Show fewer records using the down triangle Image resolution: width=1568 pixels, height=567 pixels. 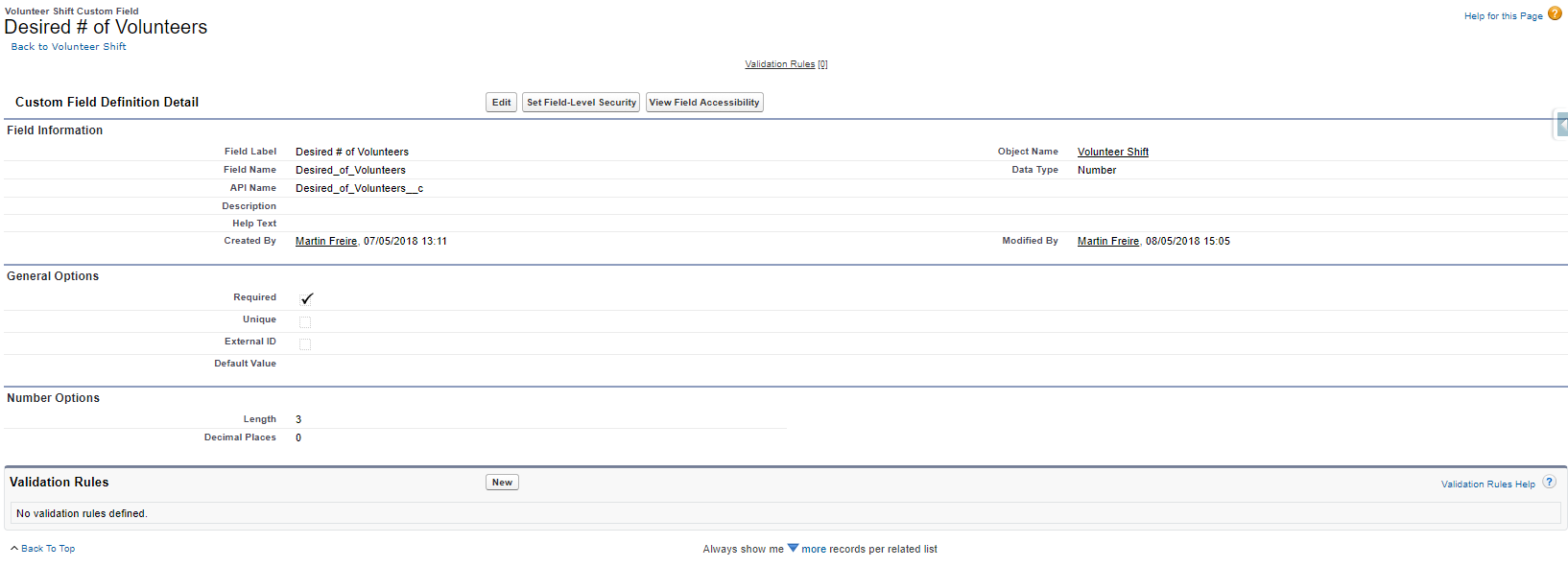tap(793, 549)
